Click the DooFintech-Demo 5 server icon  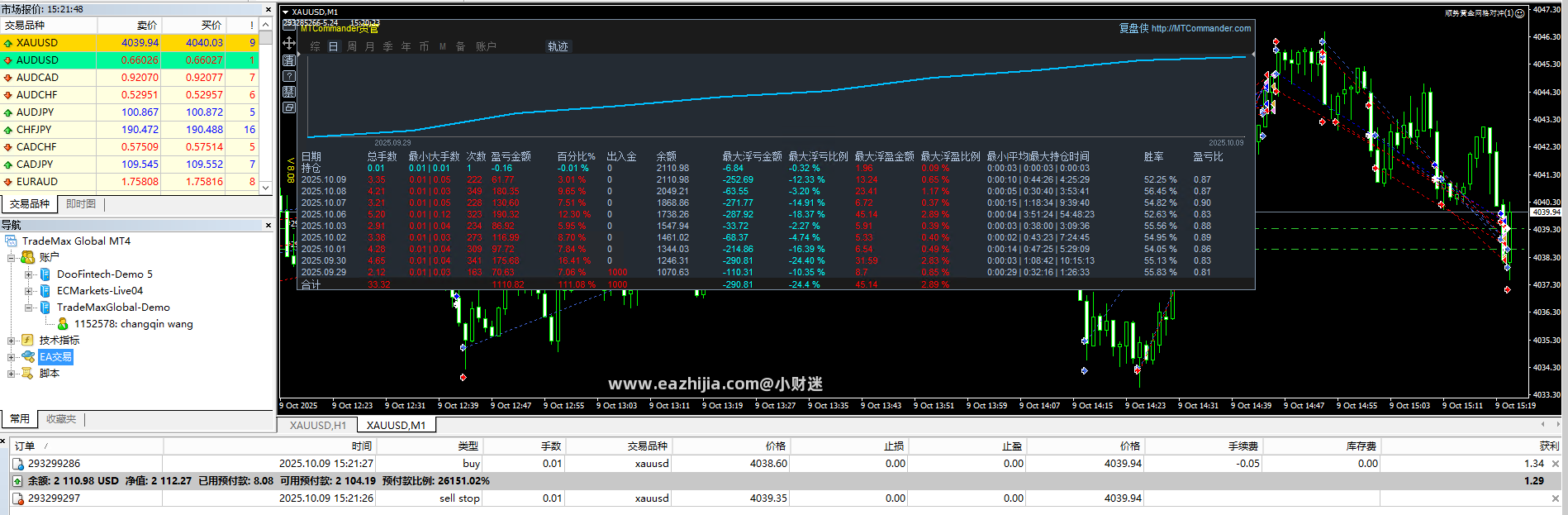coord(45,274)
